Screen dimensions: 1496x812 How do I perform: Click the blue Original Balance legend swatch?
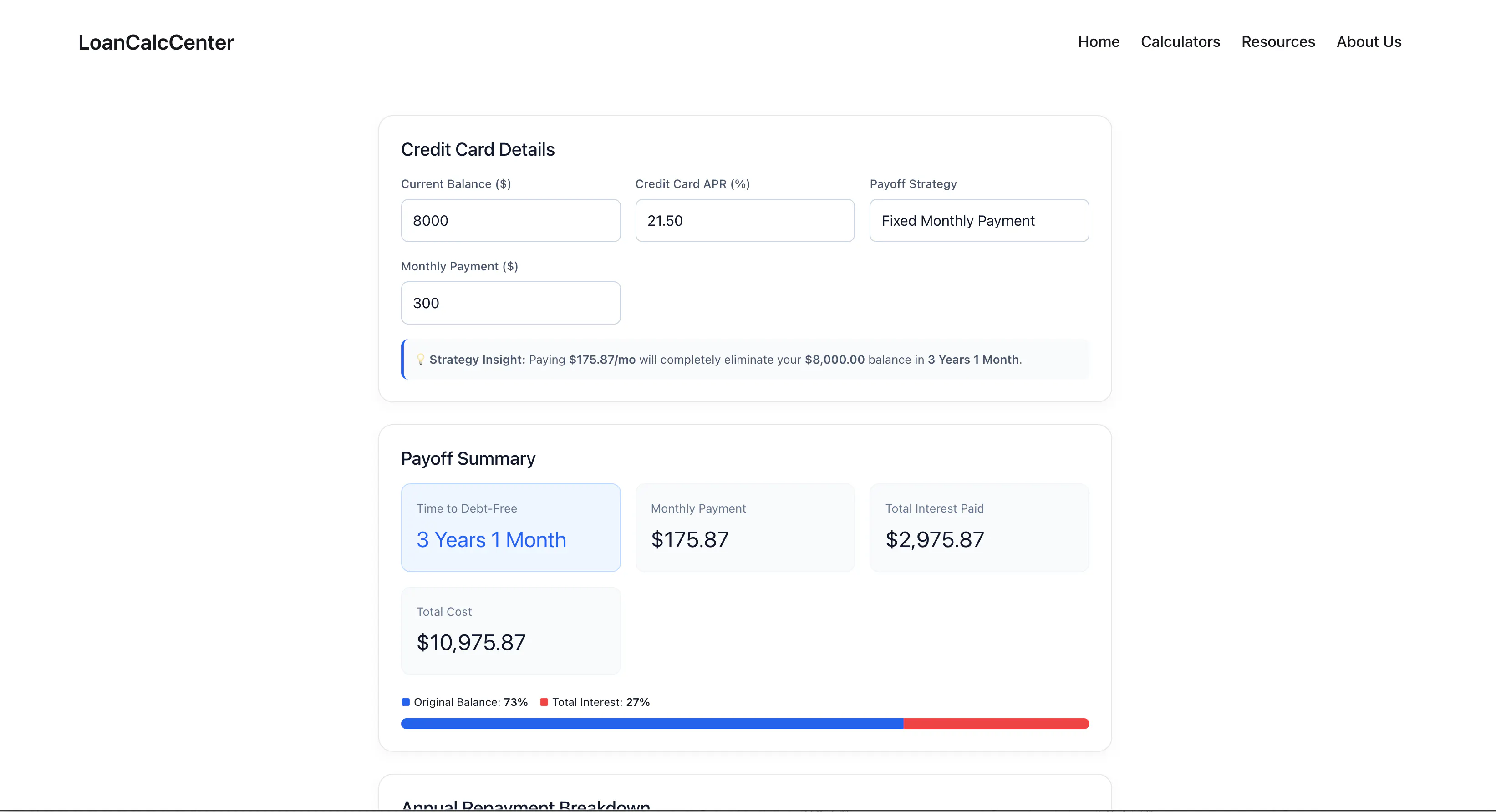coord(405,702)
